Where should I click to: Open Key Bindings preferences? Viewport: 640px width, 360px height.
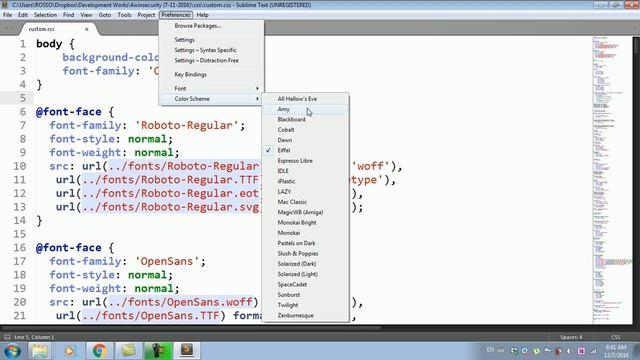pyautogui.click(x=211, y=74)
